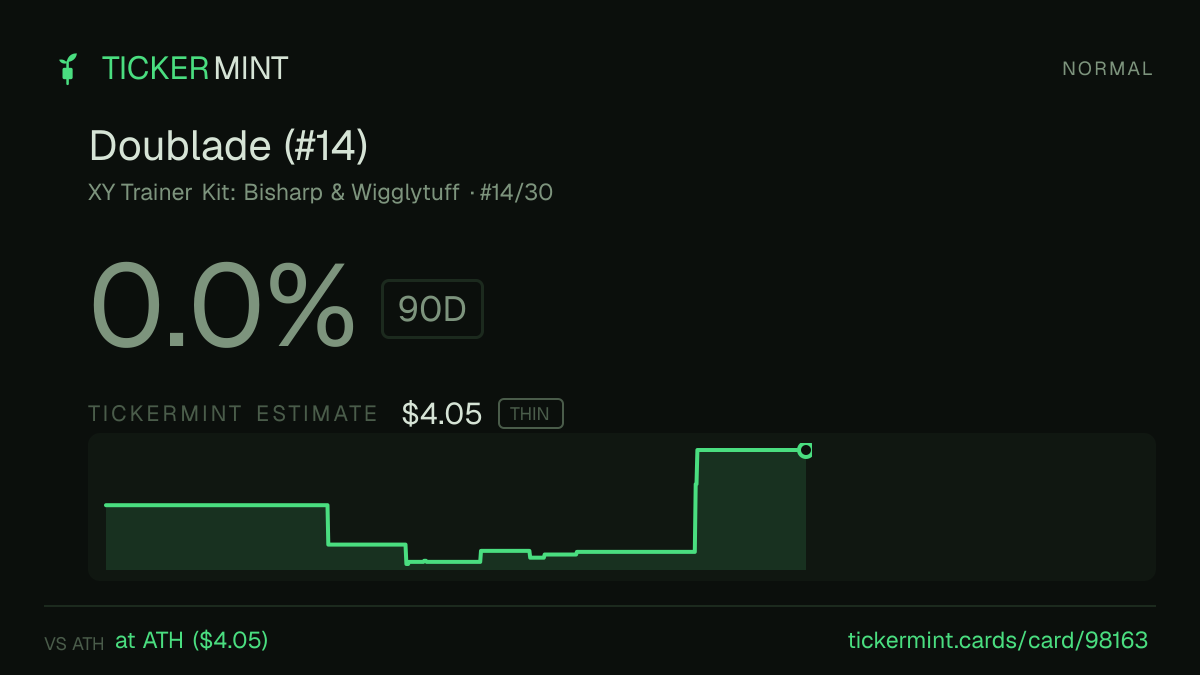Click the Doublade (#14) card title
This screenshot has width=1200, height=675.
(x=229, y=146)
